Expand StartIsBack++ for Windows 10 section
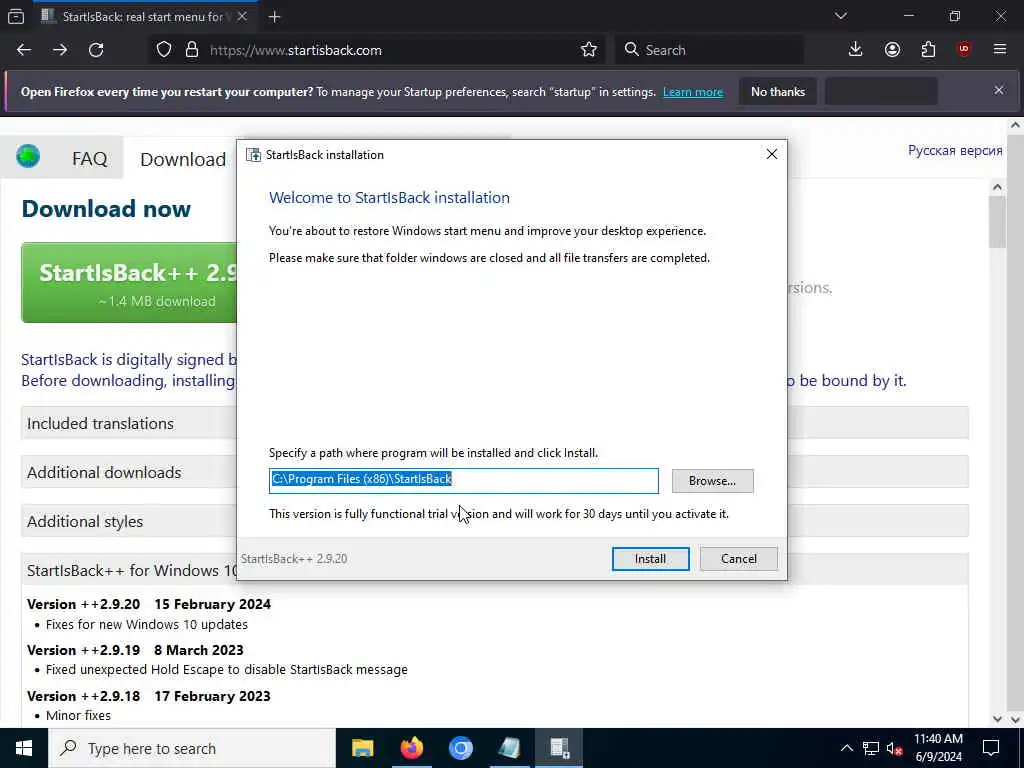Screen dimensions: 1024x768 point(129,570)
